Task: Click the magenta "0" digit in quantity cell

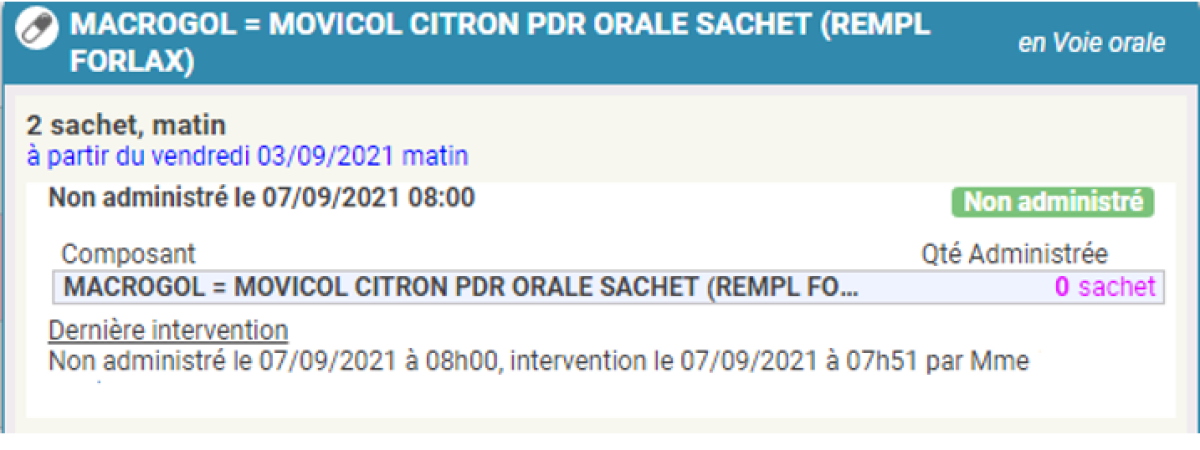Action: pyautogui.click(x=1062, y=288)
